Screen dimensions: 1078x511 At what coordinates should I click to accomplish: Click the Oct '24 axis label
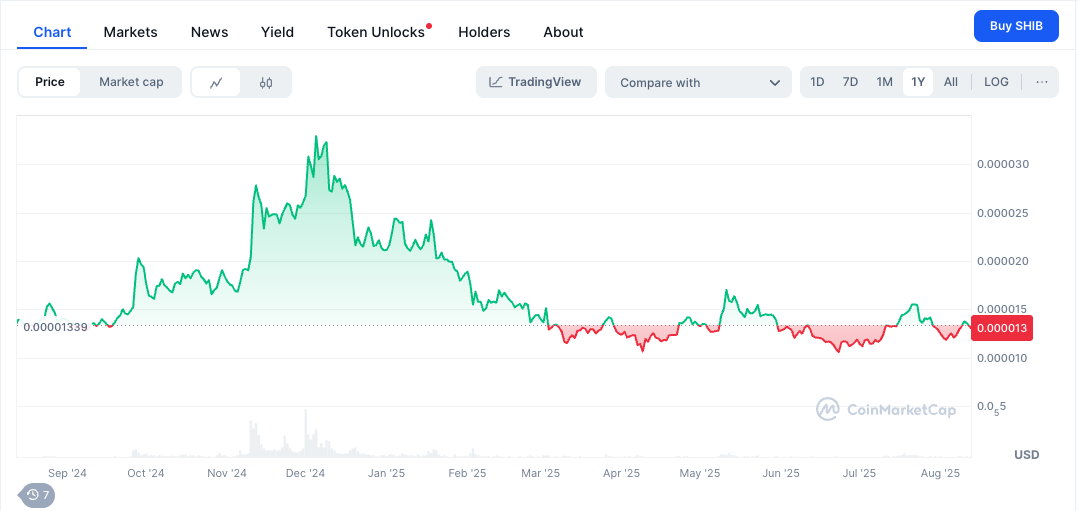tap(146, 473)
